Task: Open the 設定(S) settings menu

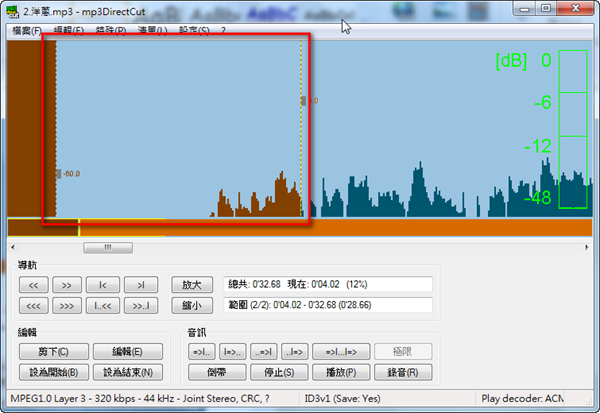Action: (x=194, y=30)
